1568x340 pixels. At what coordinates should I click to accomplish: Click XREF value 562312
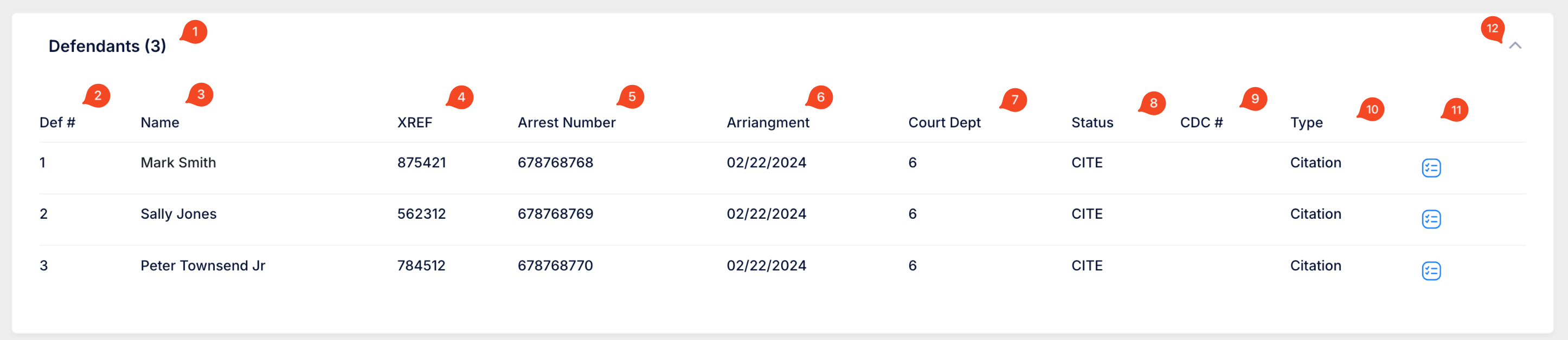point(421,214)
